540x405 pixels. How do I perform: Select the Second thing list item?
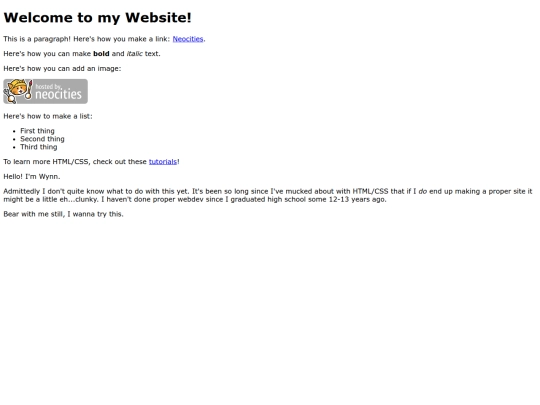(x=42, y=139)
